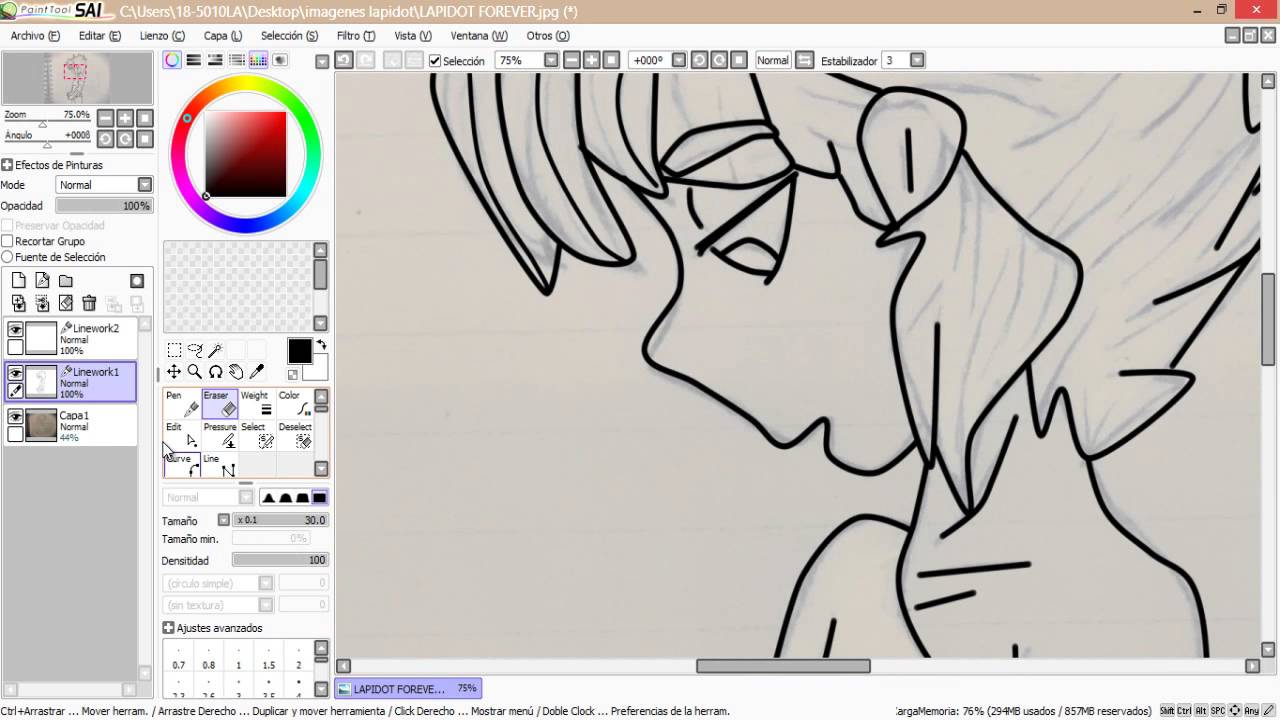Screen dimensions: 1280x720
Task: Pick the Pressure tool
Action: coord(220,435)
